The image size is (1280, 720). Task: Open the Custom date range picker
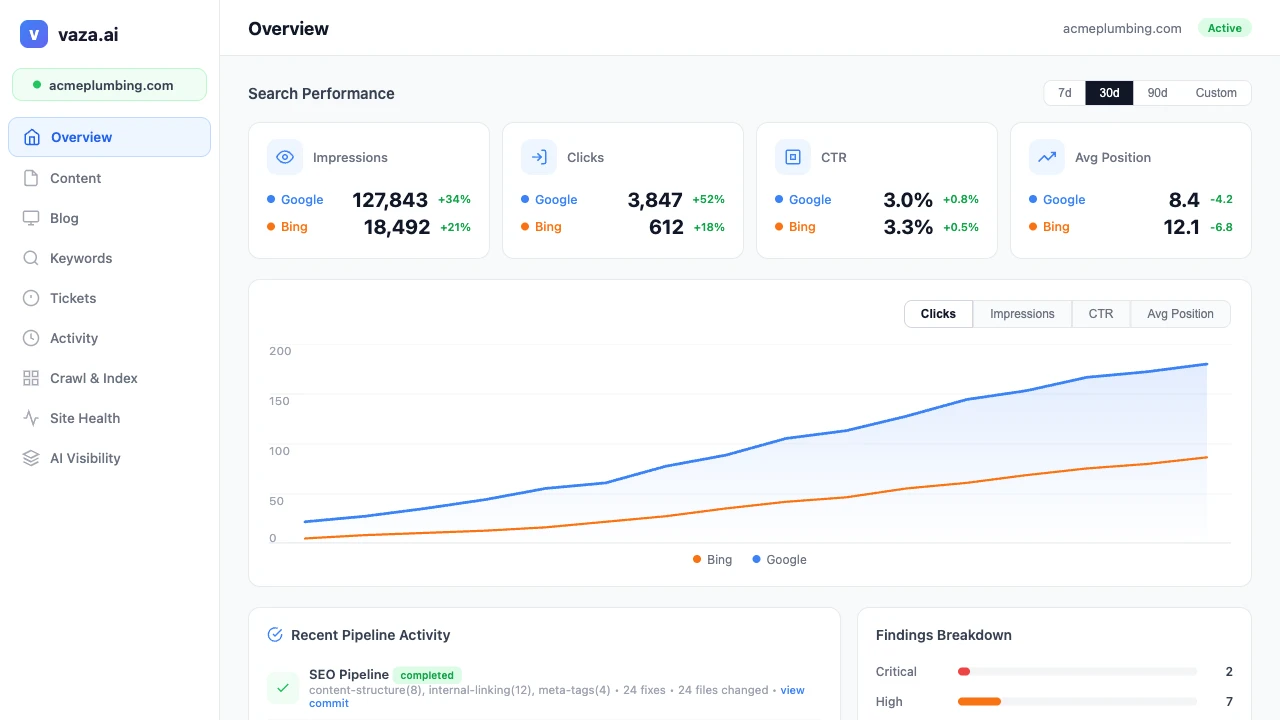[x=1216, y=93]
